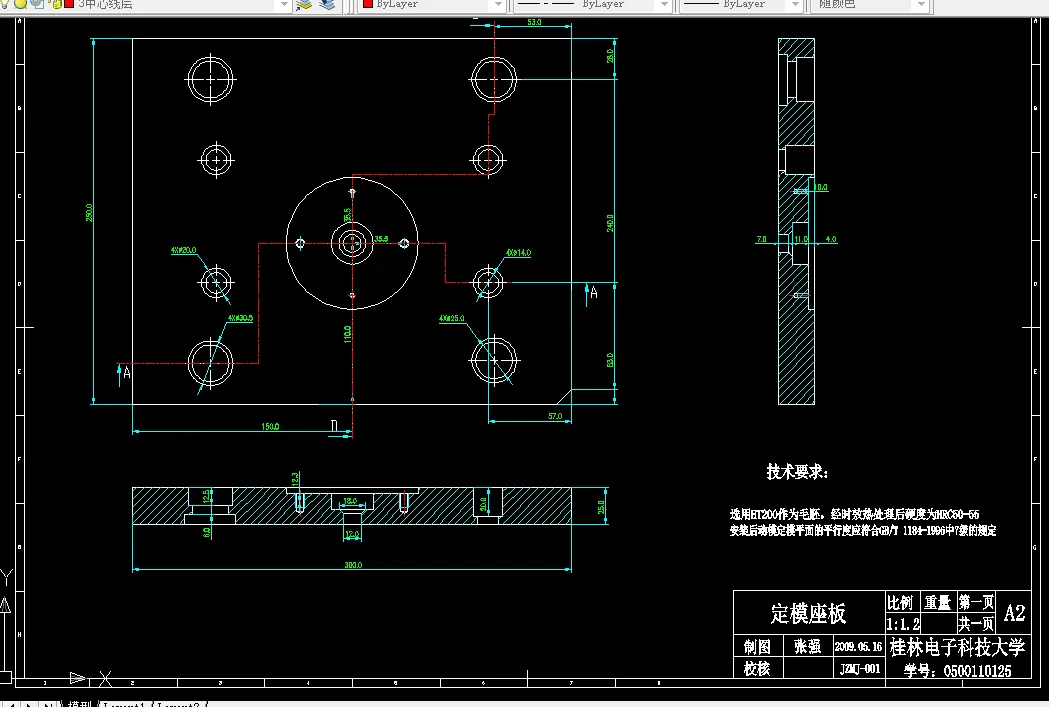This screenshot has height=707, width=1049.
Task: Select the 28.0 dimension near top right
Action: (x=610, y=56)
